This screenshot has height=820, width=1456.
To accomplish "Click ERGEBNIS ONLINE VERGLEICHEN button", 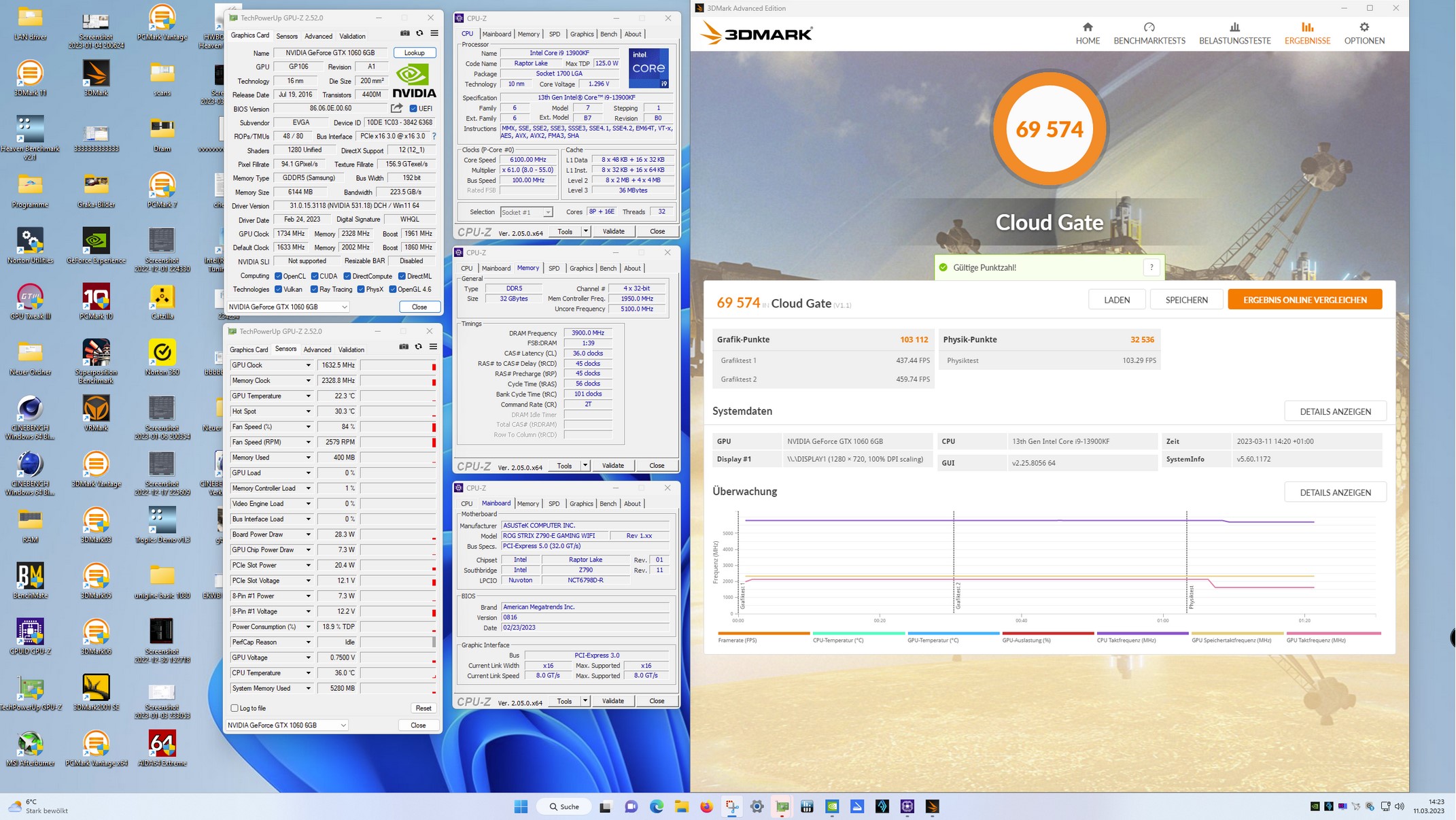I will pyautogui.click(x=1304, y=300).
